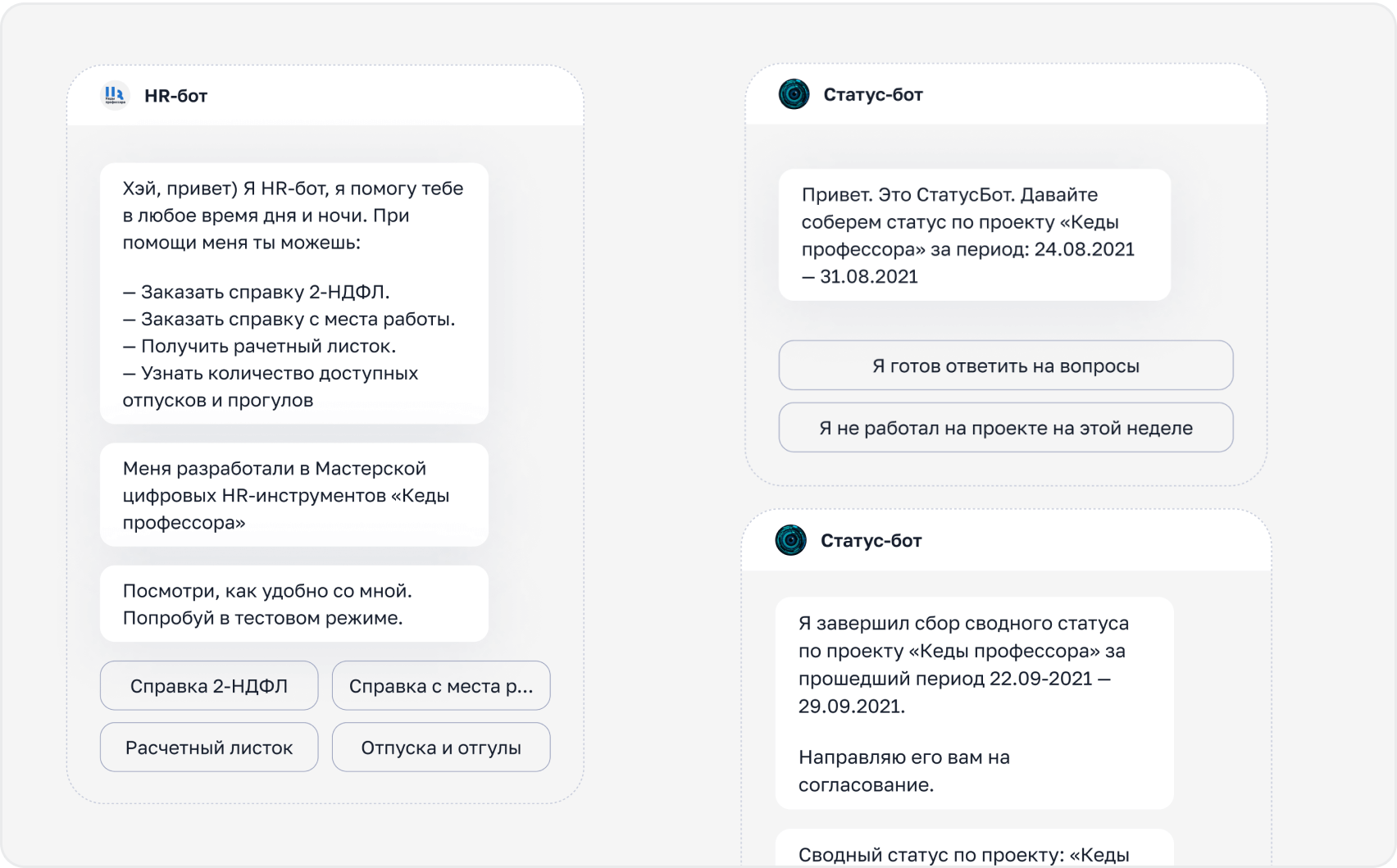
Task: Click the Получить рачетный листок list line
Action: [260, 346]
